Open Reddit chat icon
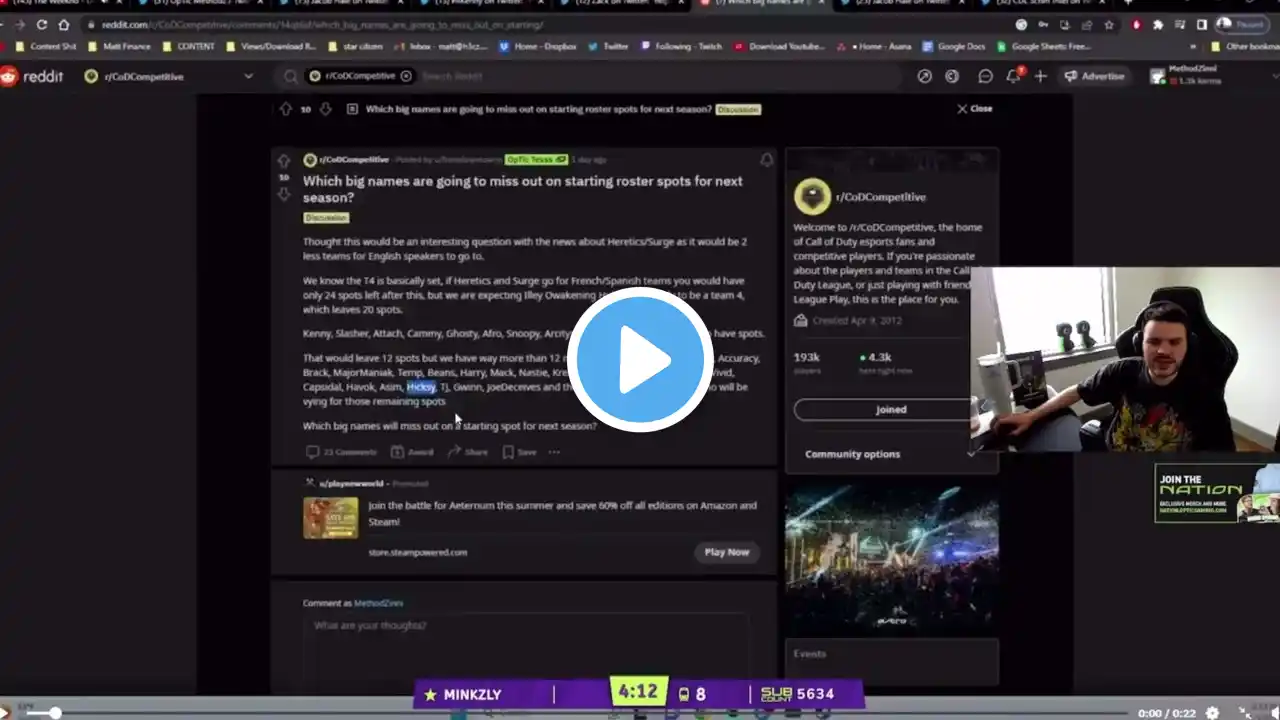This screenshot has height=720, width=1280. (985, 76)
